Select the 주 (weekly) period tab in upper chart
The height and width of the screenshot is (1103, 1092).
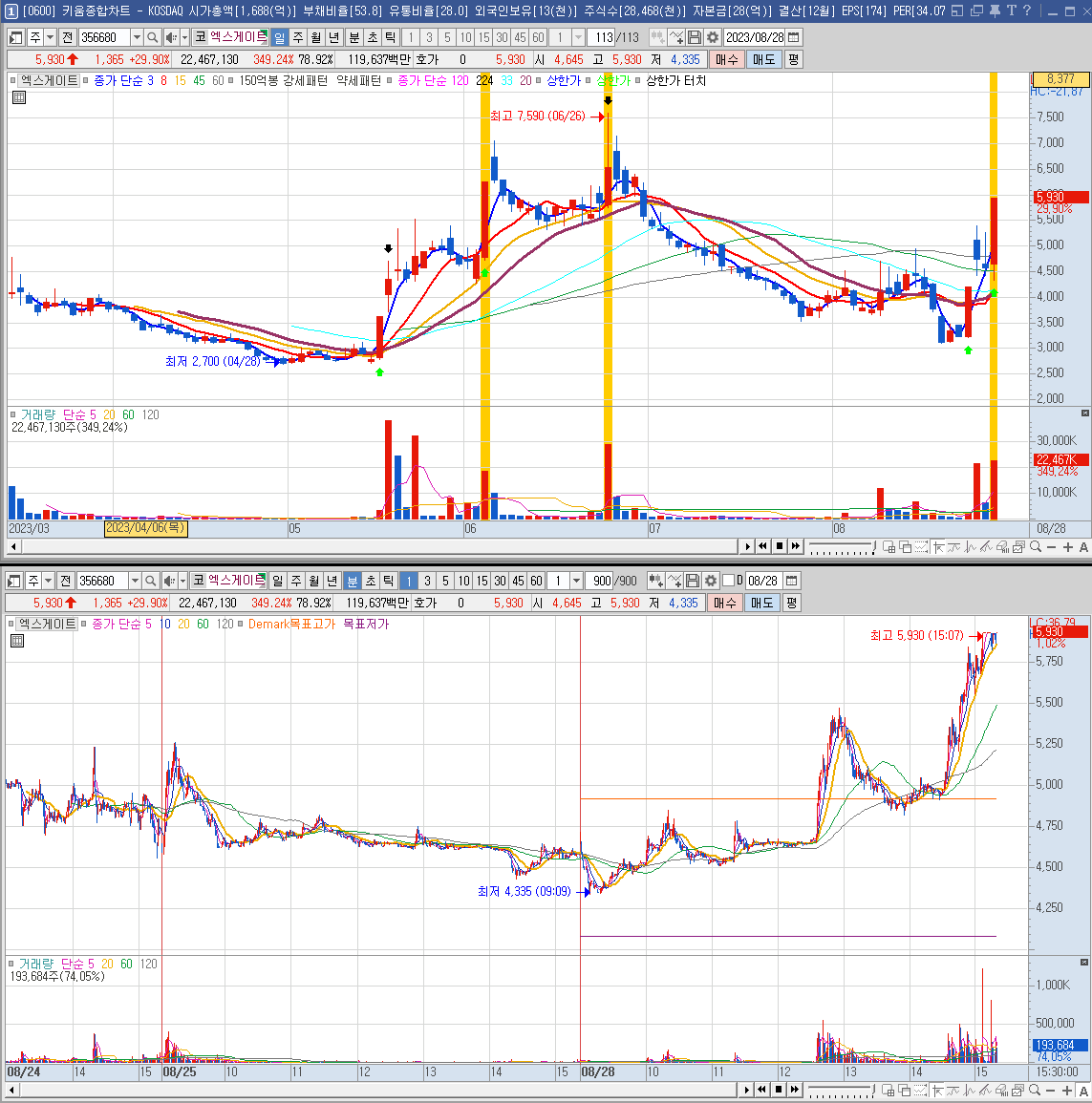298,37
